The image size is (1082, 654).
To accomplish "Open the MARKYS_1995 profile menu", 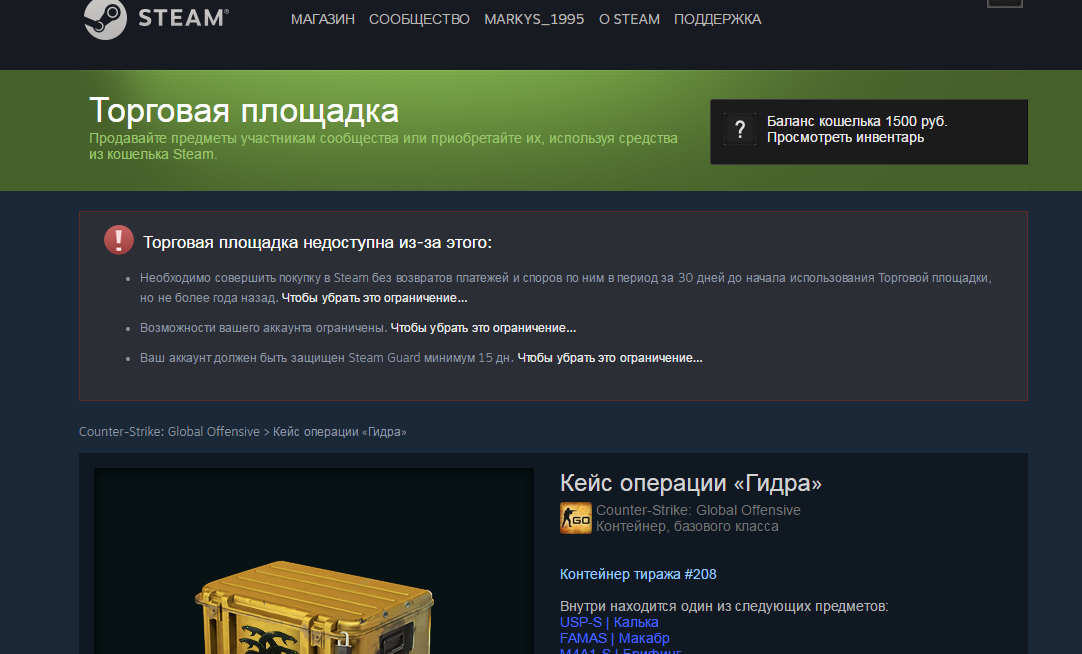I will pos(534,19).
